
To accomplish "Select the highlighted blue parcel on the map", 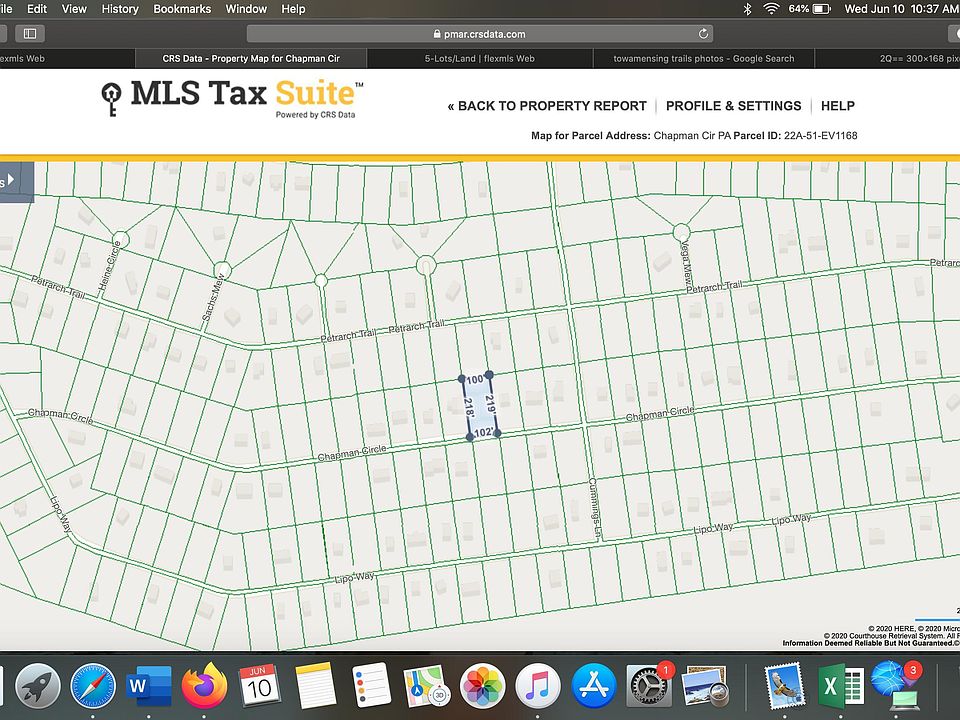I will (x=480, y=405).
